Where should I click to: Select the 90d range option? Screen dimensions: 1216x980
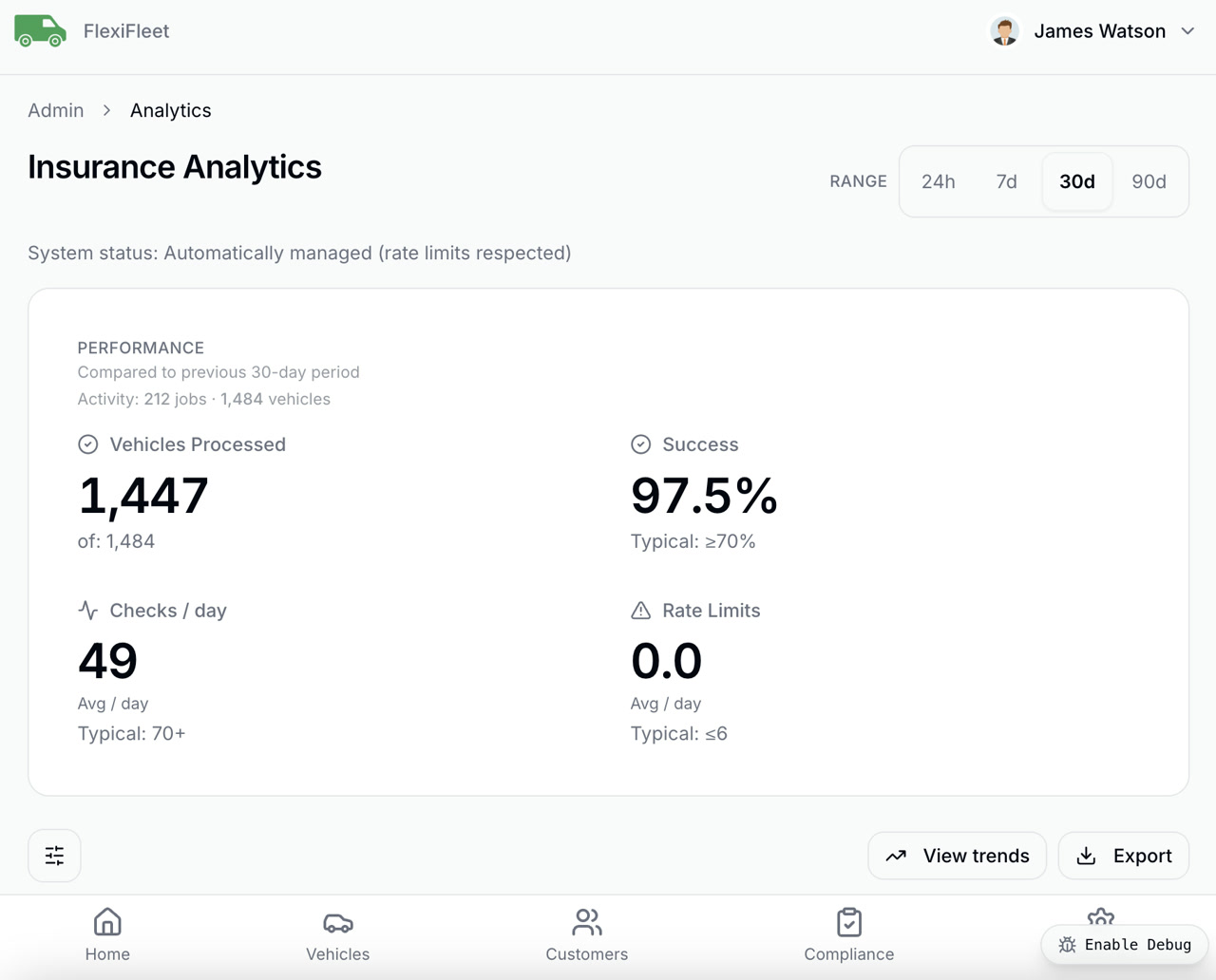coord(1149,181)
